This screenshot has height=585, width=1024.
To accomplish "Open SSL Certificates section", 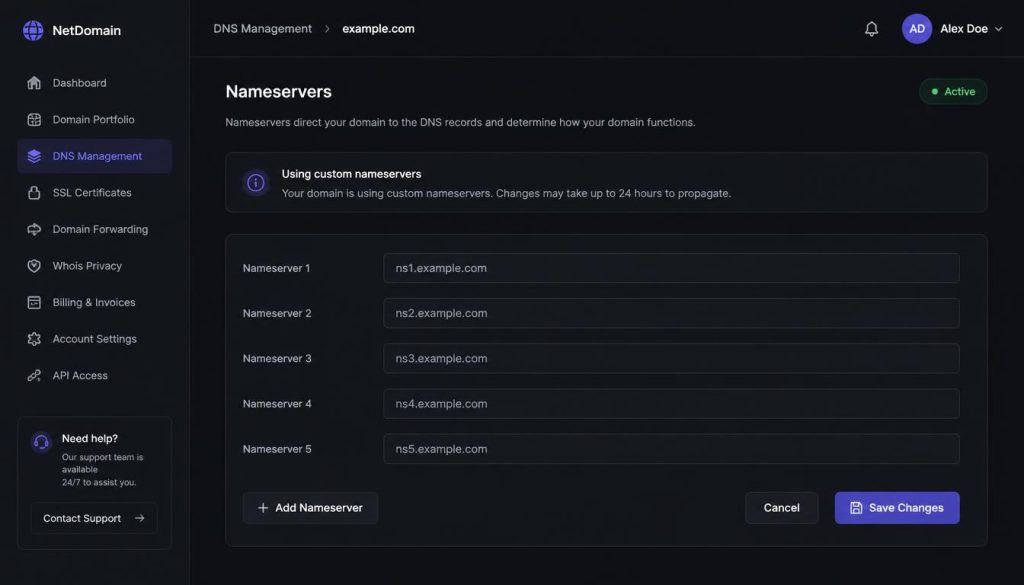I will click(x=95, y=193).
